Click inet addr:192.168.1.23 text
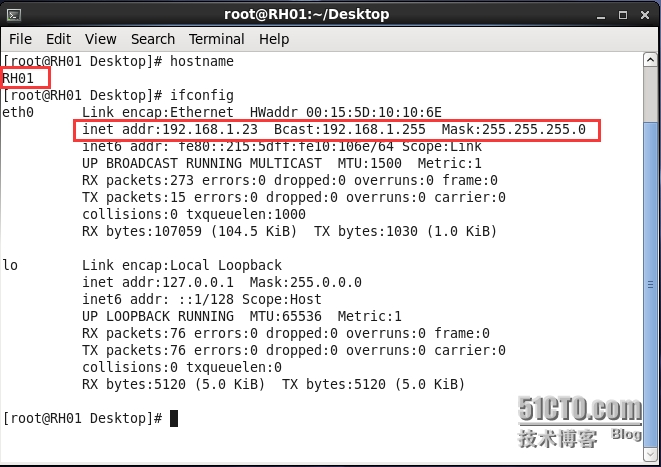This screenshot has width=661, height=467. 169,129
